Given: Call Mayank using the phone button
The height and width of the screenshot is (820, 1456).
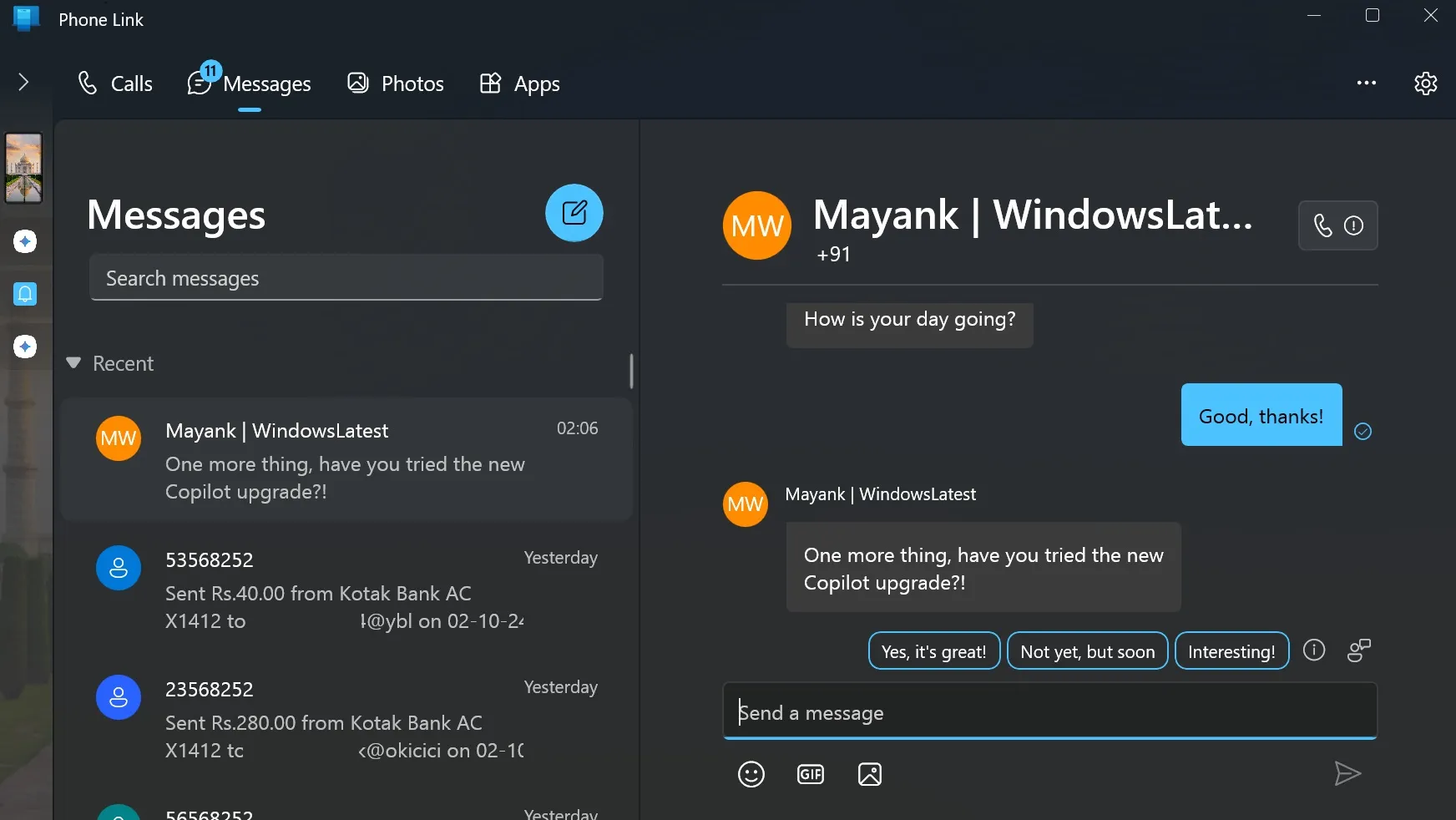Looking at the screenshot, I should (x=1338, y=225).
